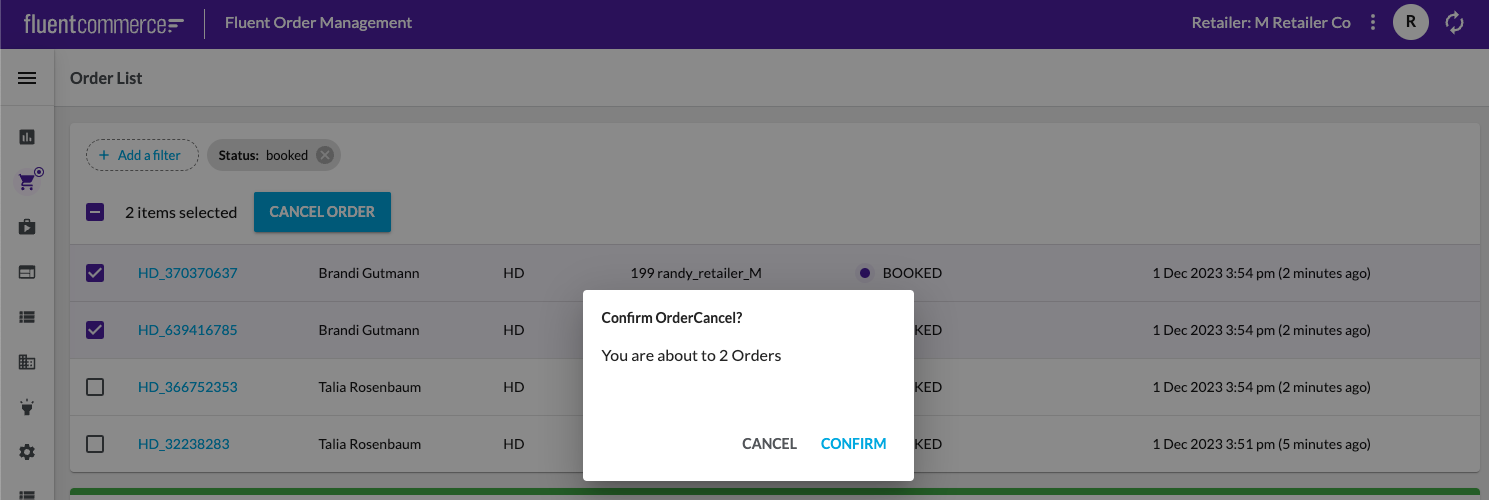This screenshot has width=1489, height=500.
Task: Remove the Status booked filter chip
Action: 324,155
